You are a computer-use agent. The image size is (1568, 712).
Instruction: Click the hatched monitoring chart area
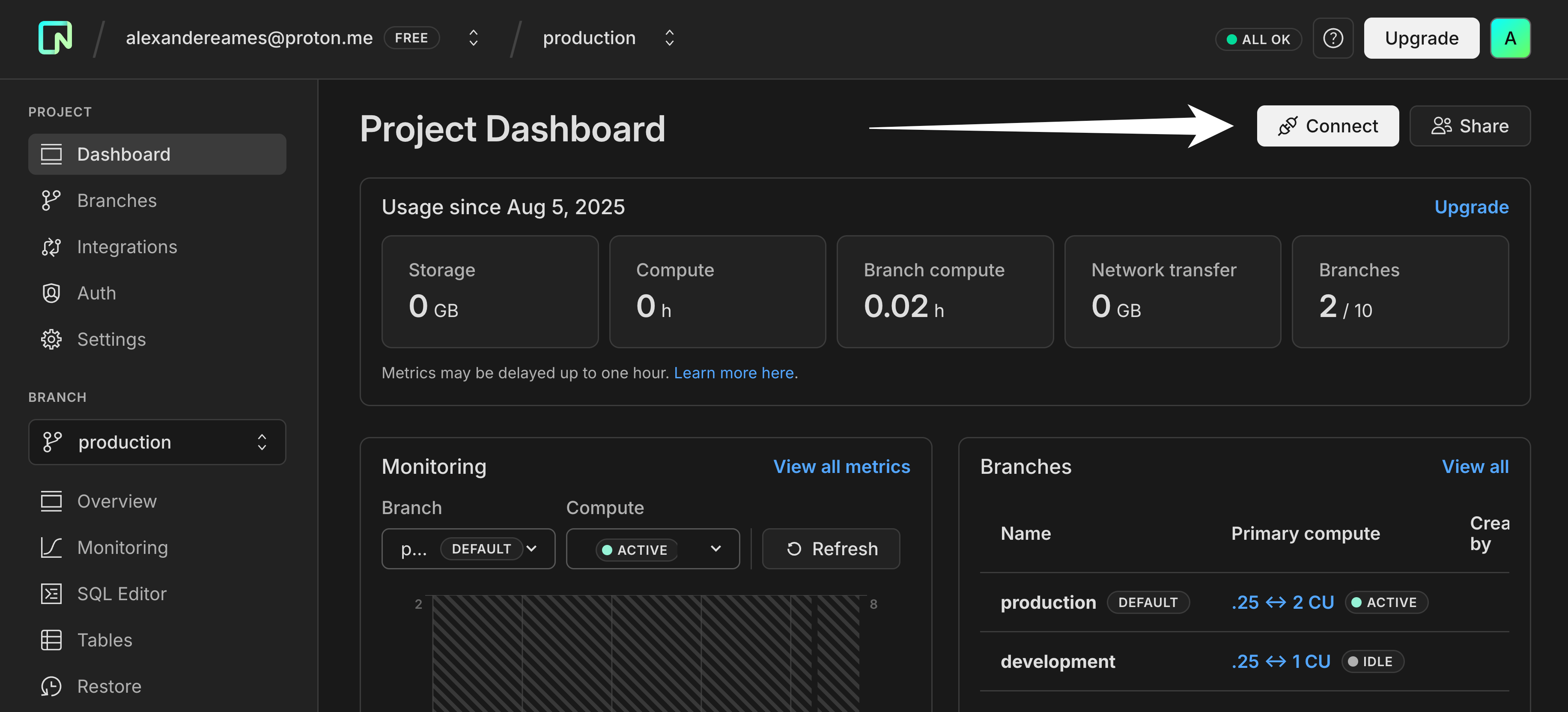tap(646, 654)
